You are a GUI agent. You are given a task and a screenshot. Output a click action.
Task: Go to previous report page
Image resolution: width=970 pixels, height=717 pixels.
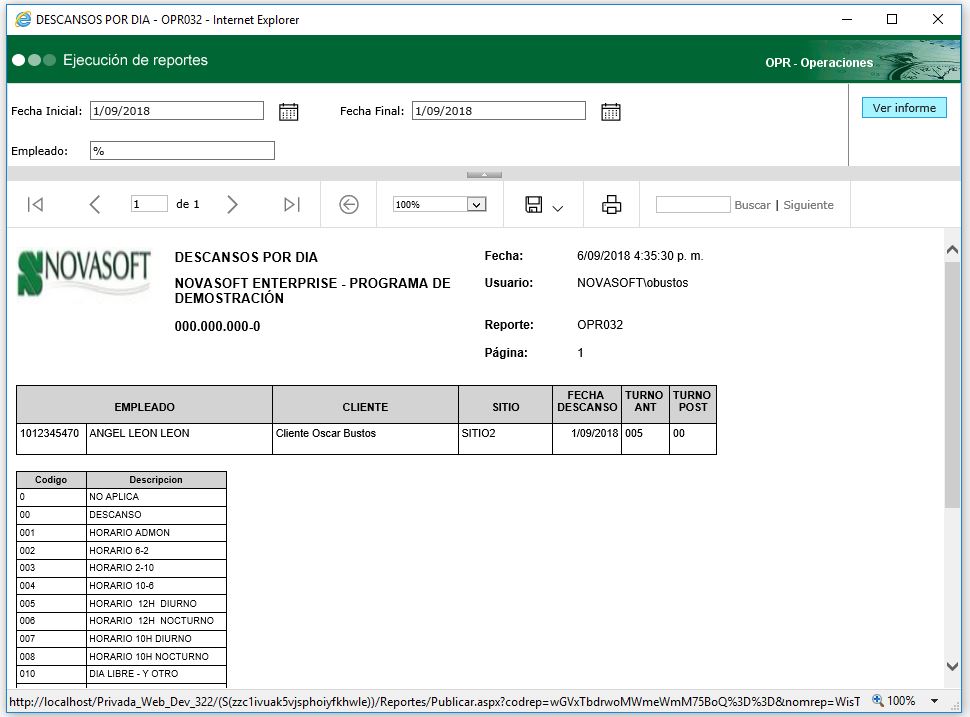click(95, 205)
